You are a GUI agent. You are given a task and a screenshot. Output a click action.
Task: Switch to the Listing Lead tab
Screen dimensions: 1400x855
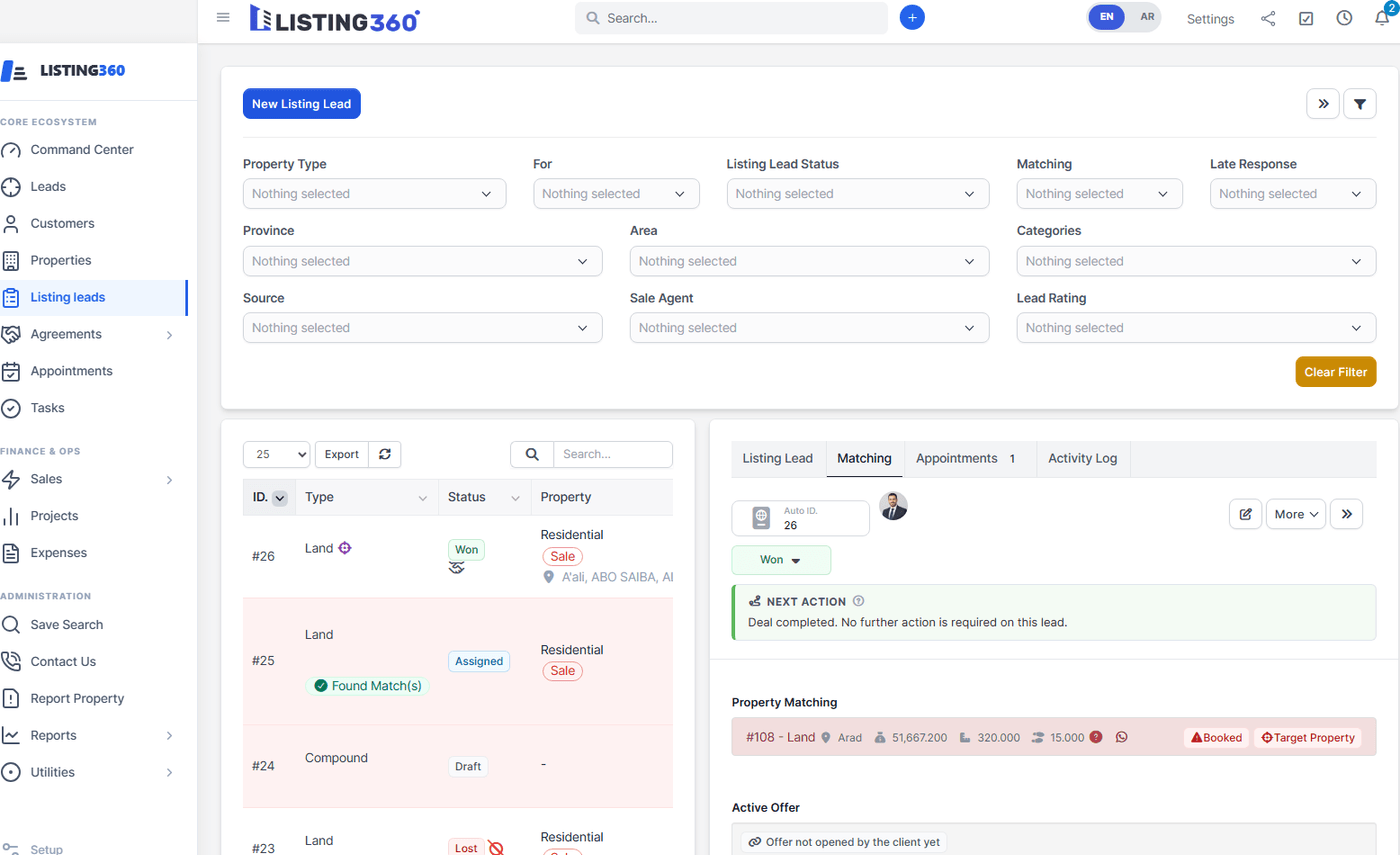778,458
